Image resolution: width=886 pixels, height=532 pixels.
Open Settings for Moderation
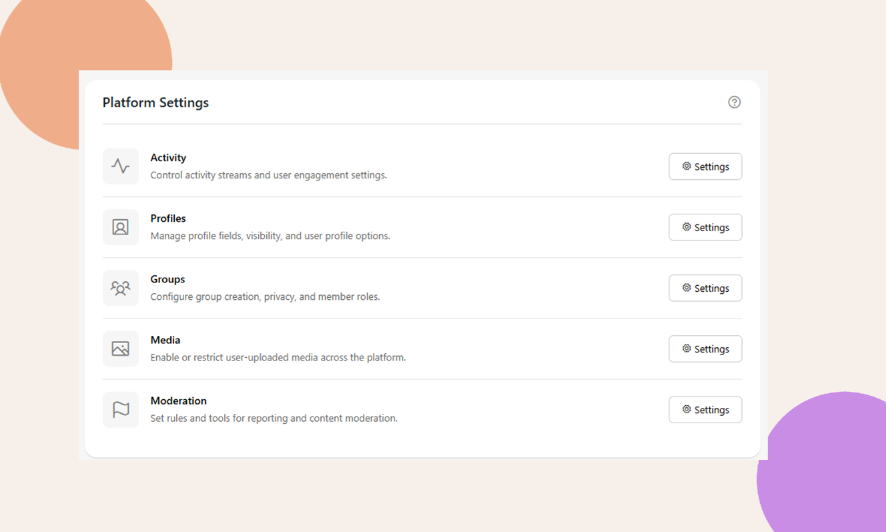coord(705,410)
